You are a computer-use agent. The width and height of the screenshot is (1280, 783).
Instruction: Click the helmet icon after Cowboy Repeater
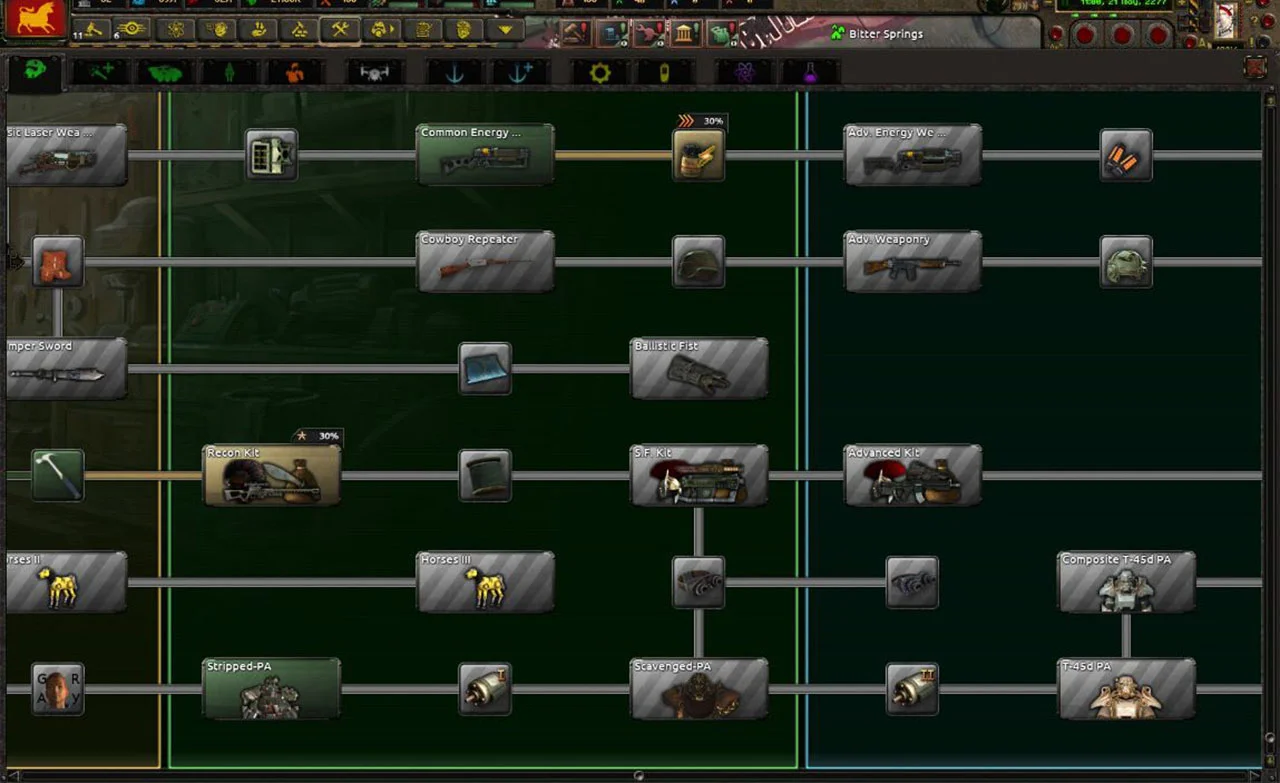pyautogui.click(x=698, y=262)
